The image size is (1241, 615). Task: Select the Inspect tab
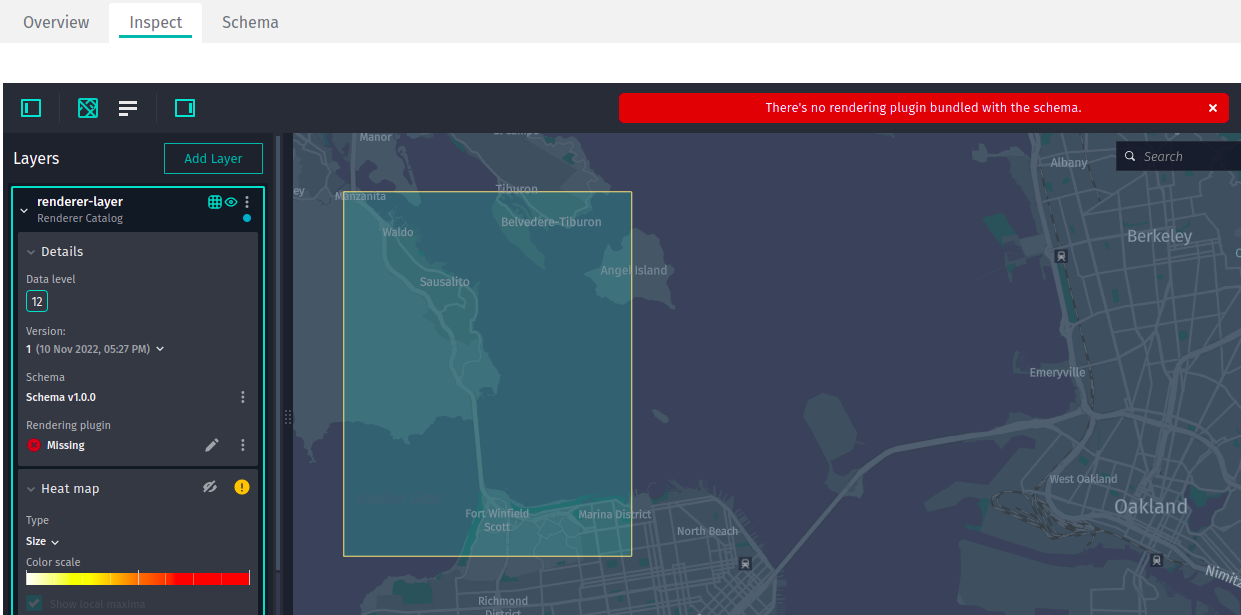pos(156,22)
